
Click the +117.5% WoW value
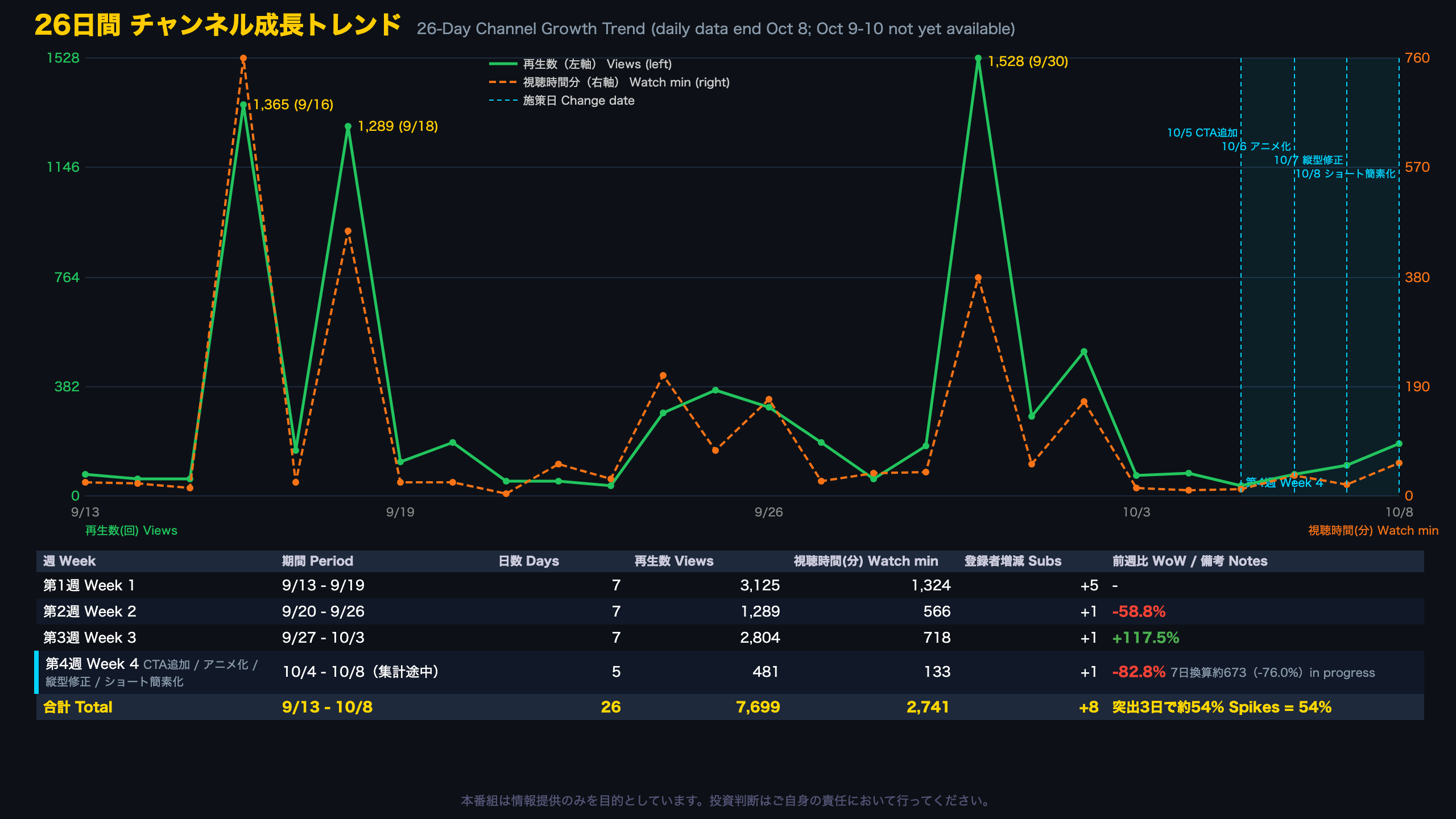(1145, 638)
